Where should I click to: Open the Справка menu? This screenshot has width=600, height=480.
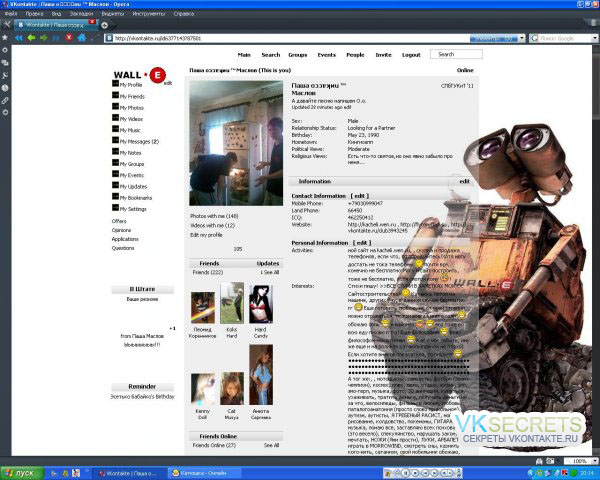184,13
